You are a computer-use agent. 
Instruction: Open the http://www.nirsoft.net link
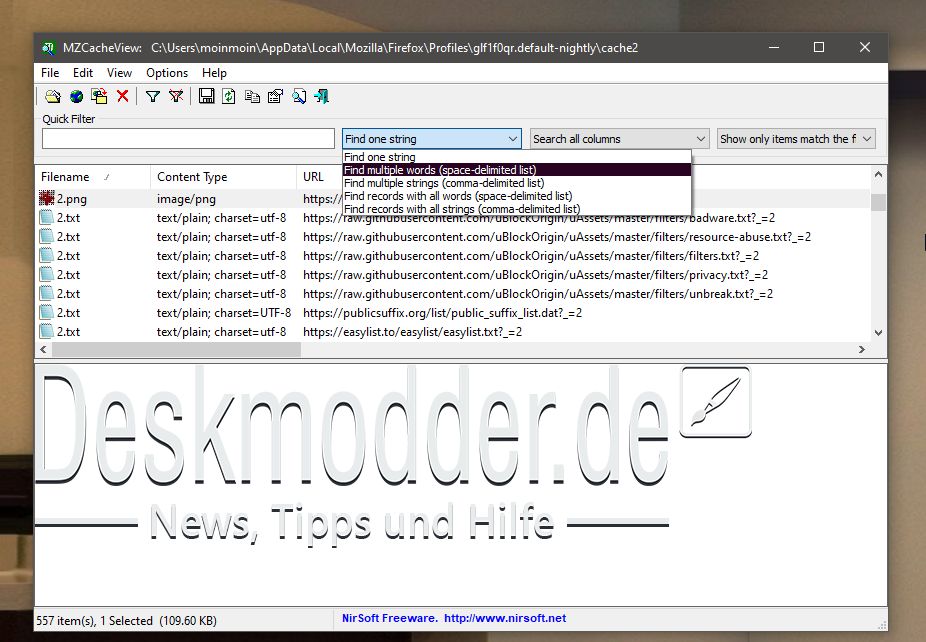(505, 618)
